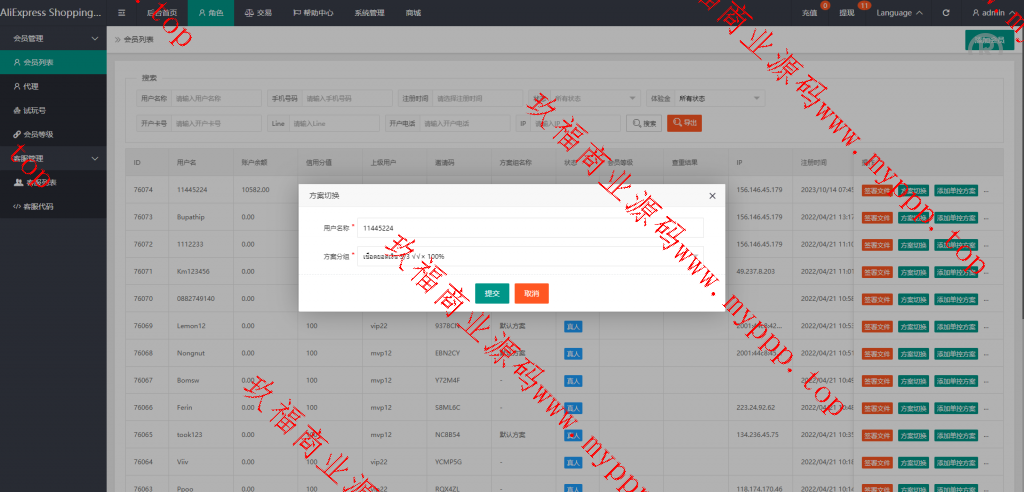This screenshot has height=492, width=1024.
Task: Click the green 提交 submit button
Action: tap(491, 294)
